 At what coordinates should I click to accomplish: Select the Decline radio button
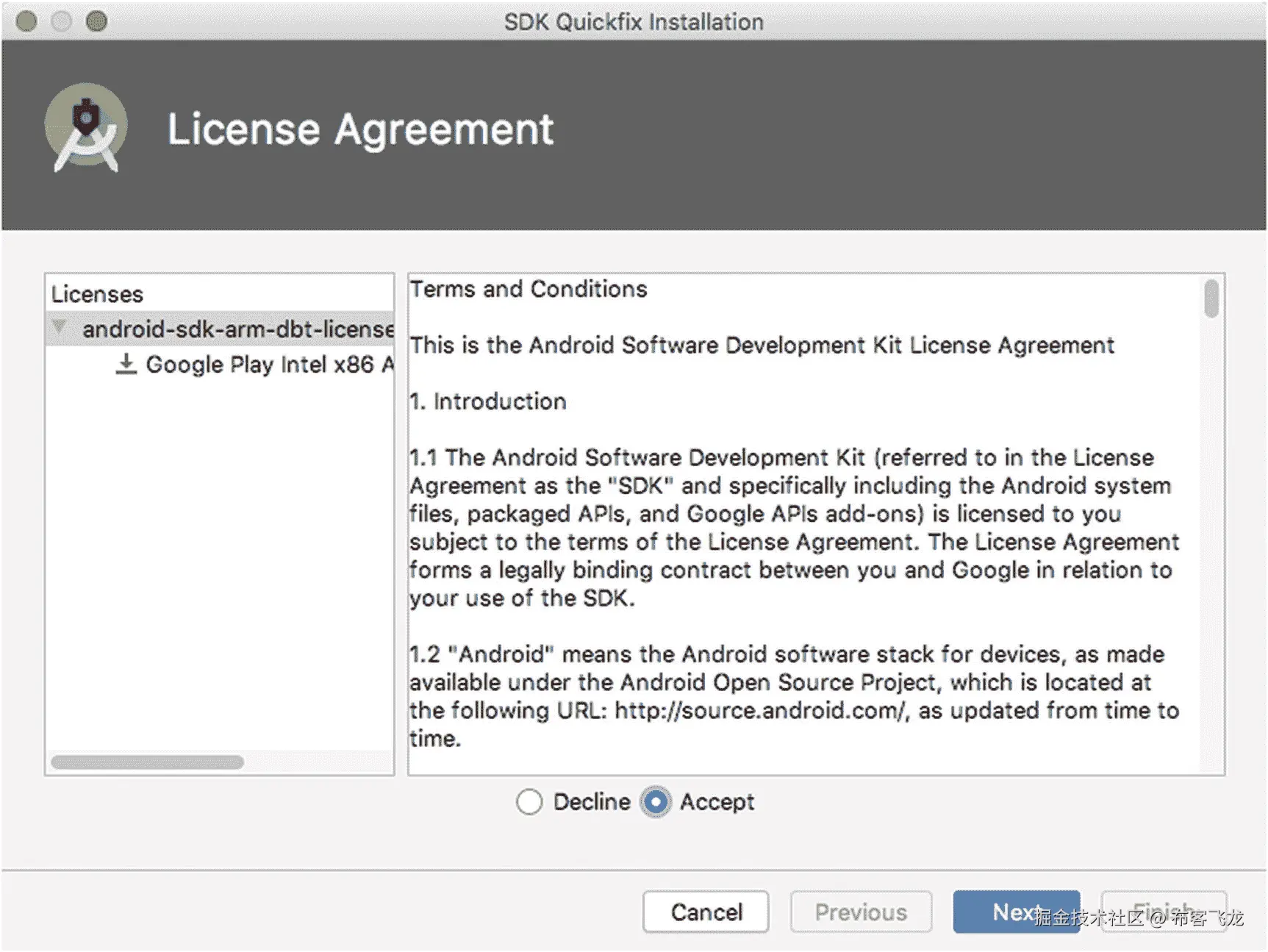pyautogui.click(x=529, y=802)
